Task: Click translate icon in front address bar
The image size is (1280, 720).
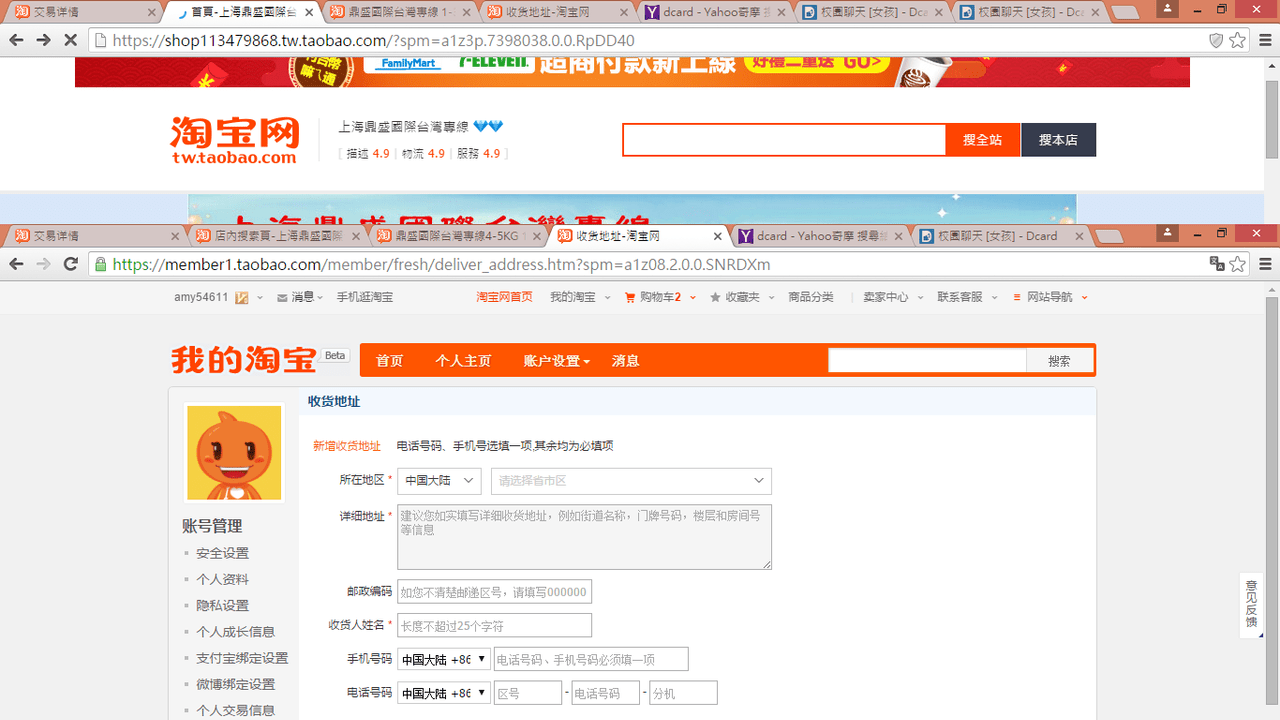Action: click(1216, 264)
